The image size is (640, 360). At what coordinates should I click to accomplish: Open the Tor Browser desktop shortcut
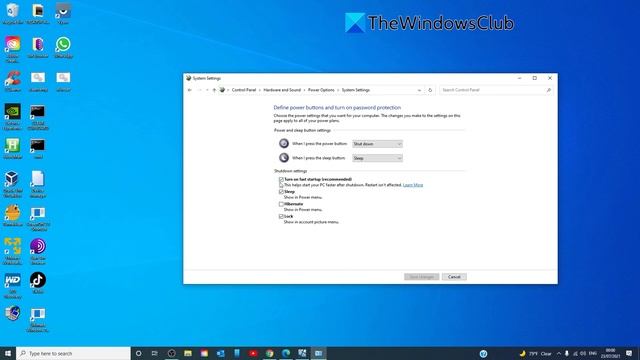pos(38,252)
